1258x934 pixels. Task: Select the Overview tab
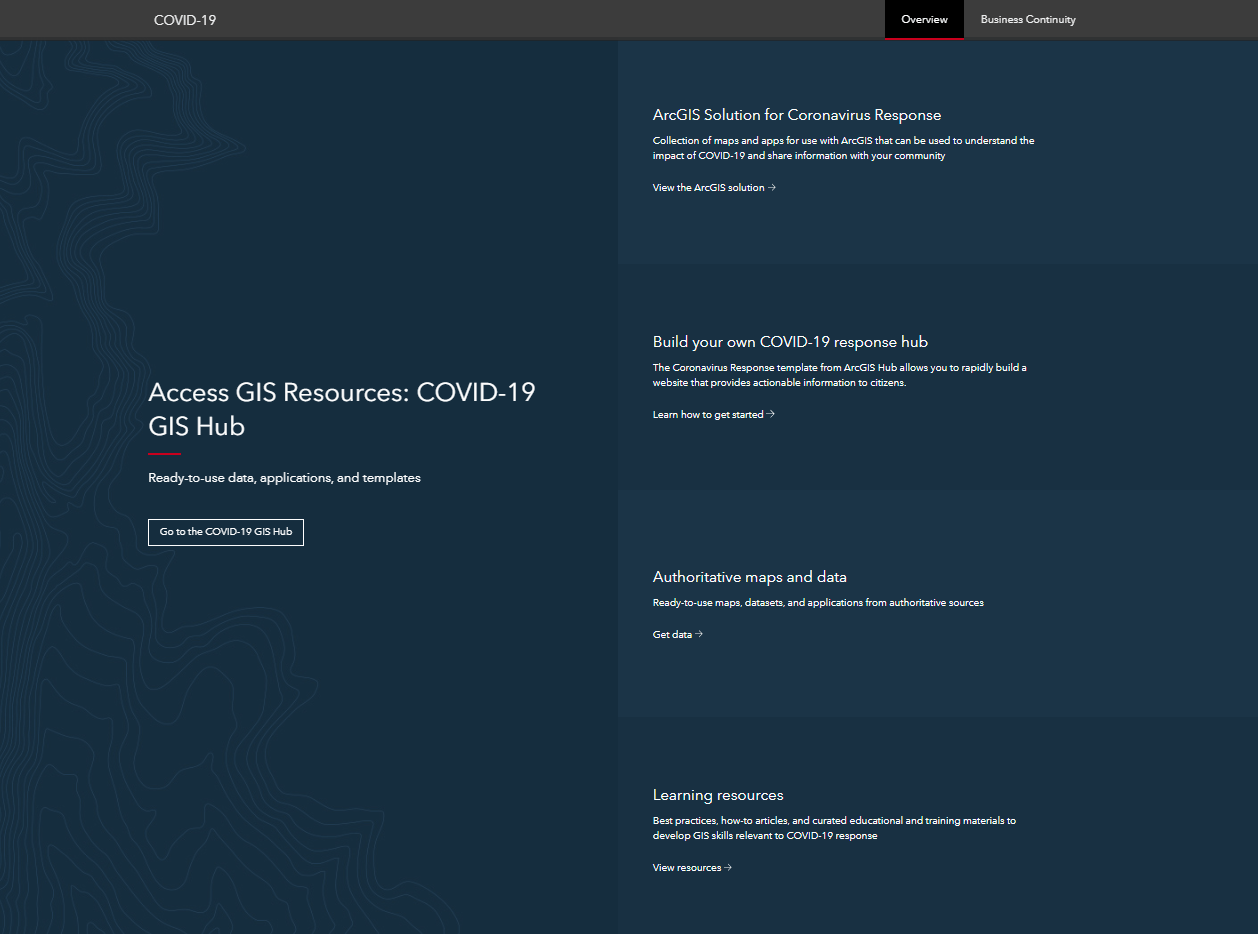pyautogui.click(x=923, y=19)
